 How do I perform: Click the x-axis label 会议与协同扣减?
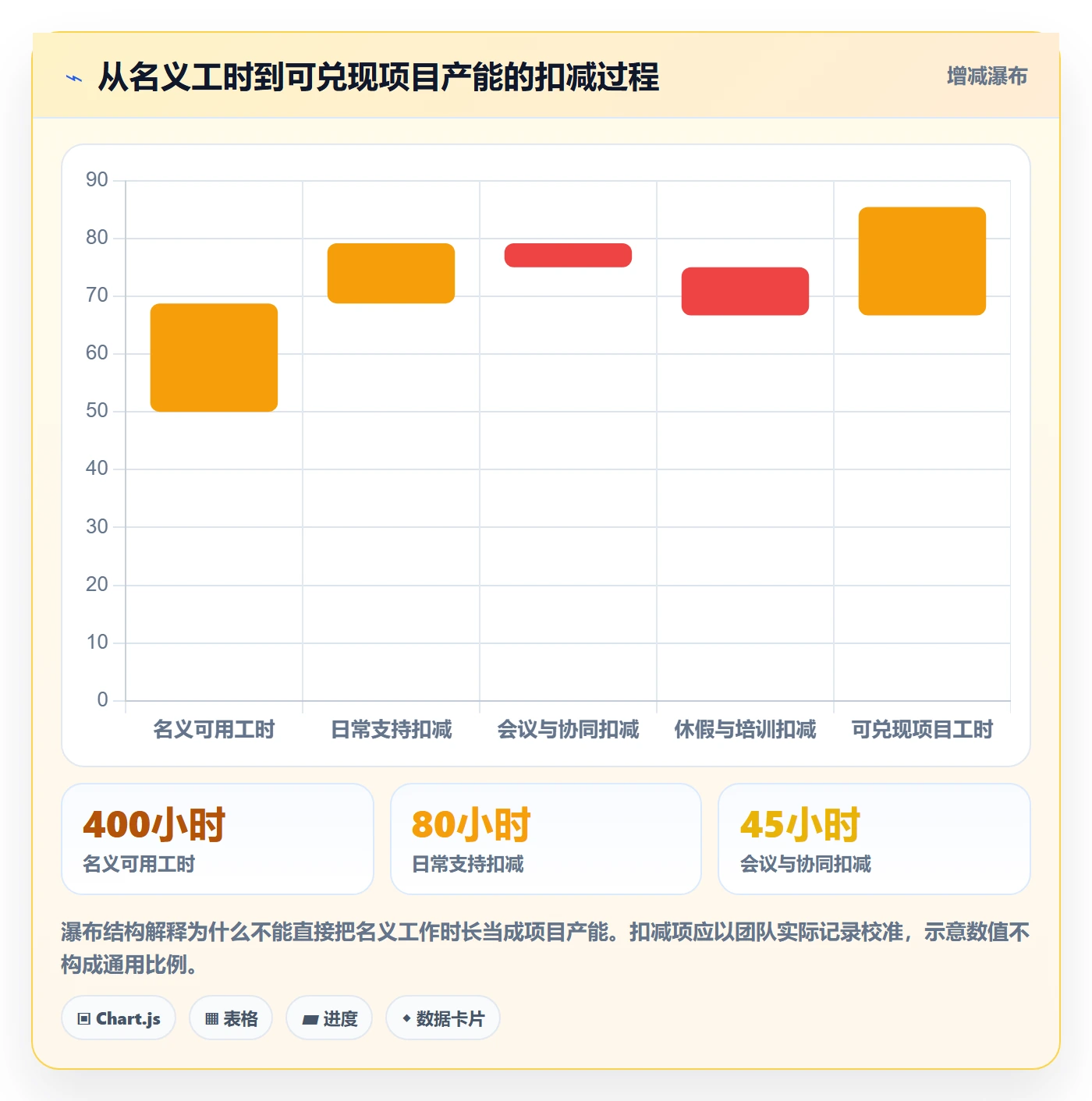coord(568,730)
